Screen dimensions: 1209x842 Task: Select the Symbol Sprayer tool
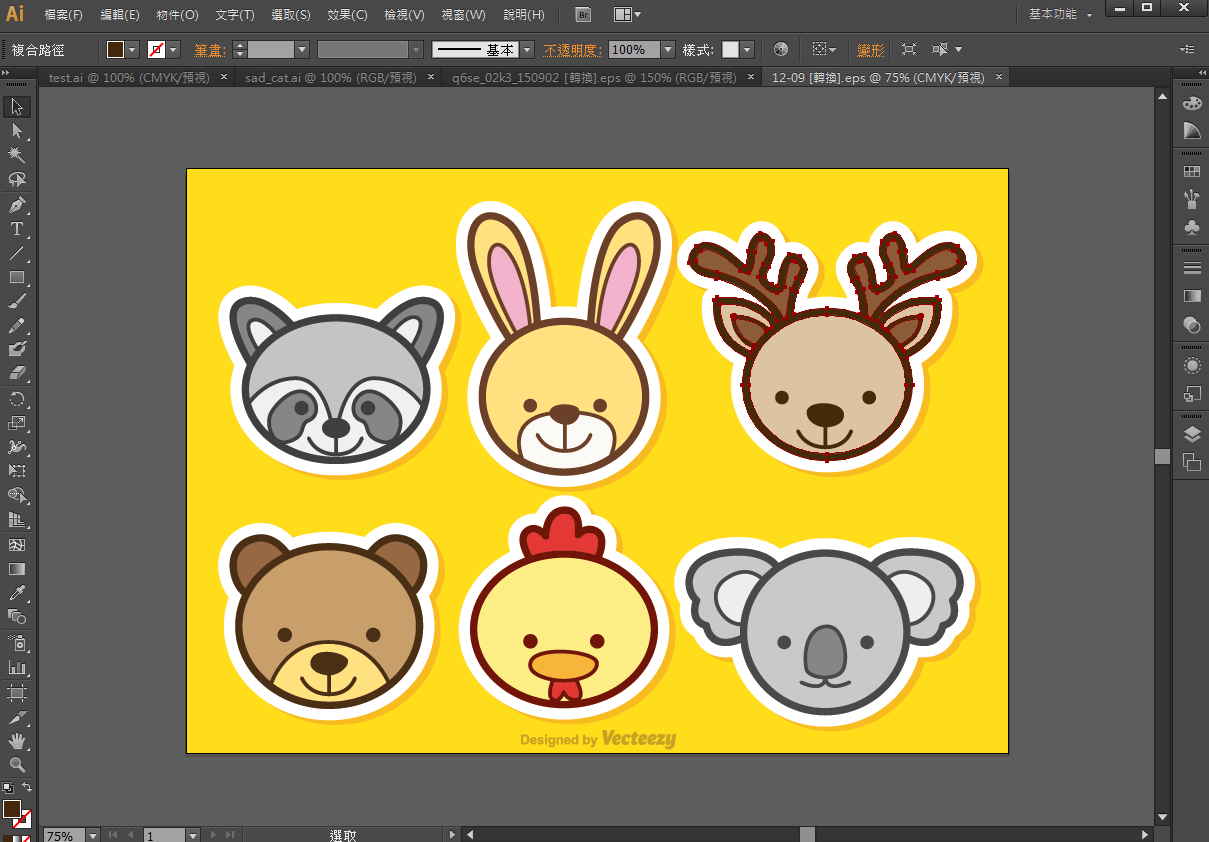point(17,643)
